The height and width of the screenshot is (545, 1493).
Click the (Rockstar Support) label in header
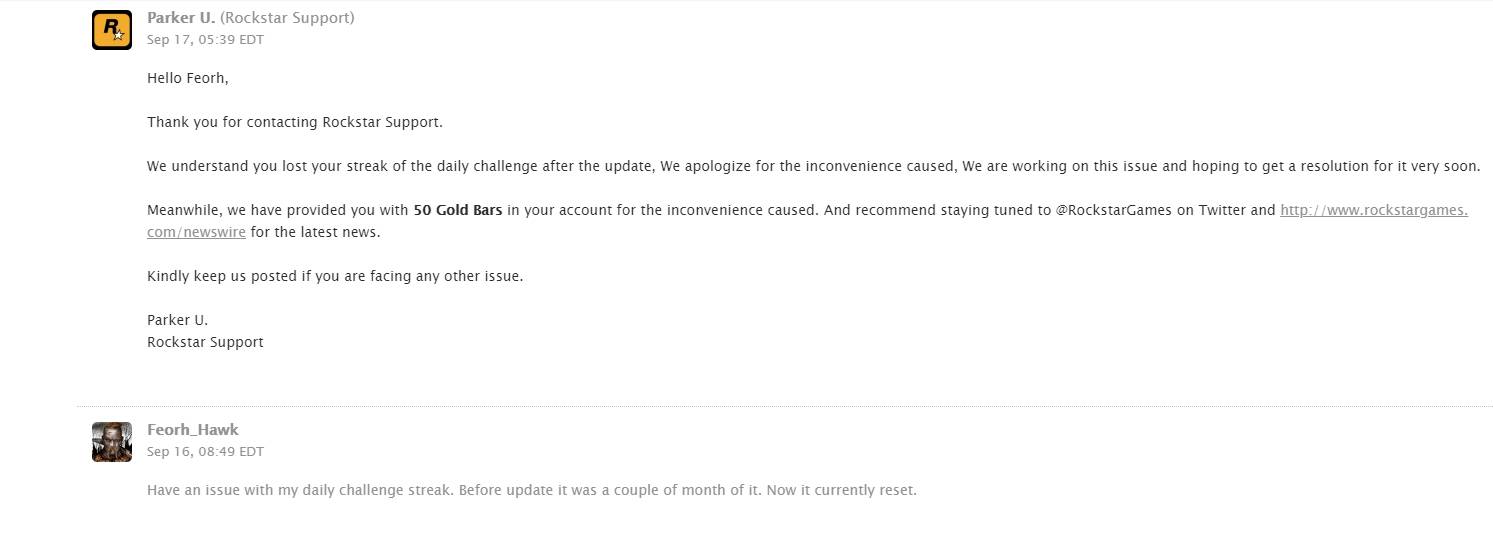point(287,18)
